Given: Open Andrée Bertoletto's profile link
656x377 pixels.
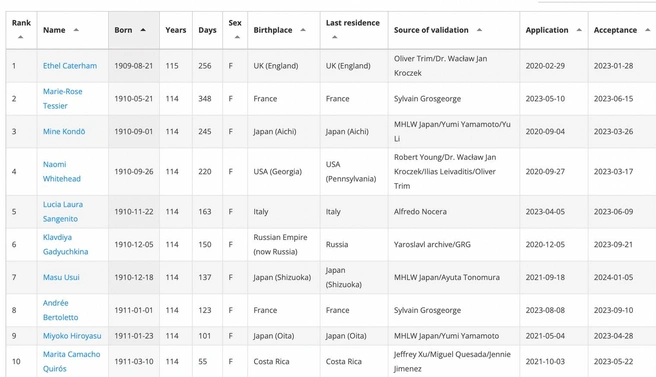Looking at the screenshot, I should coord(60,310).
